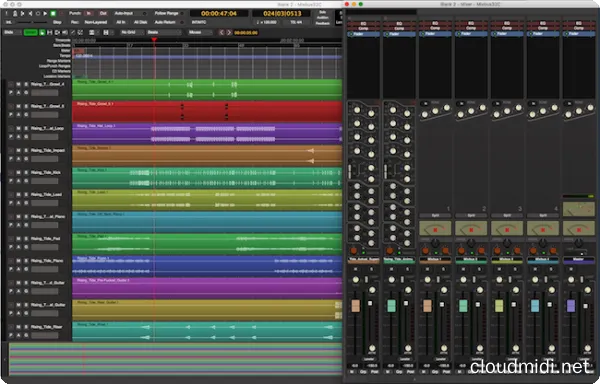
Task: Mute the Rising_Tide_Pad track
Action: pyautogui.click(x=18, y=239)
